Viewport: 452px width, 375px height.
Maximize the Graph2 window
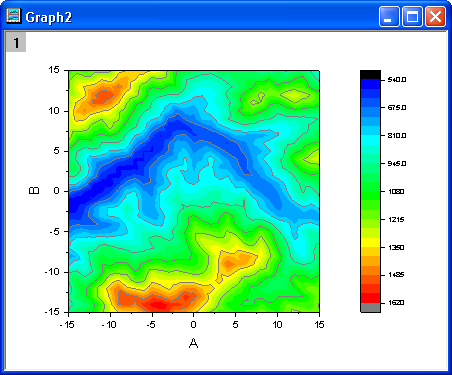pos(412,16)
